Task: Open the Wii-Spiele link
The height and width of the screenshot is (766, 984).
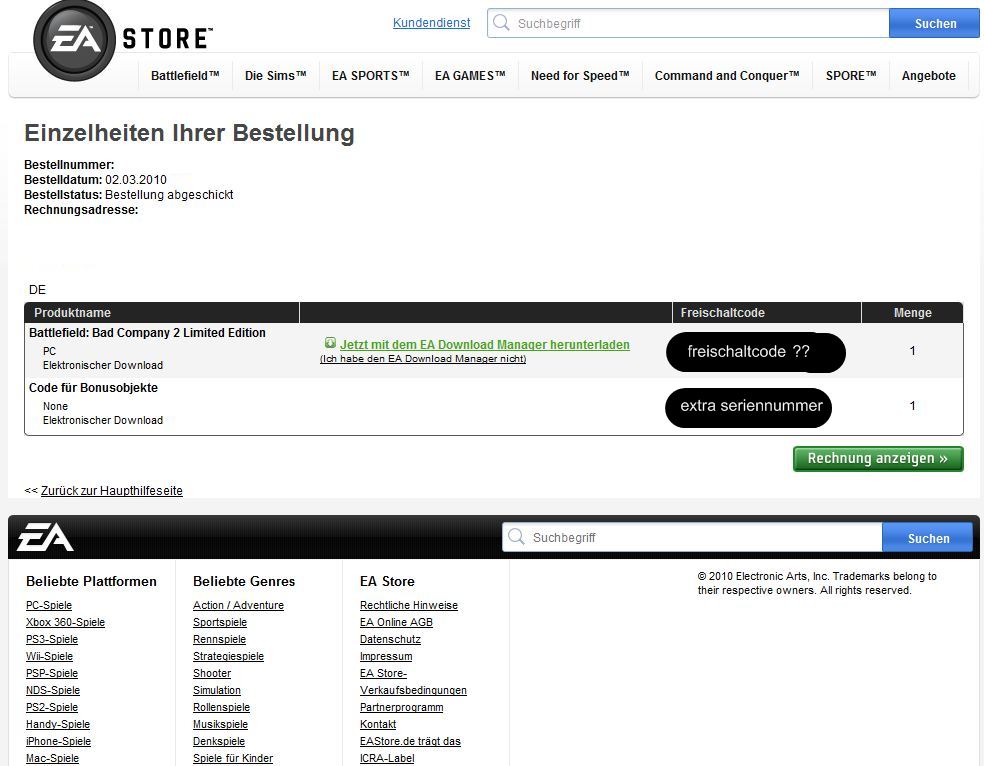Action: coord(50,656)
